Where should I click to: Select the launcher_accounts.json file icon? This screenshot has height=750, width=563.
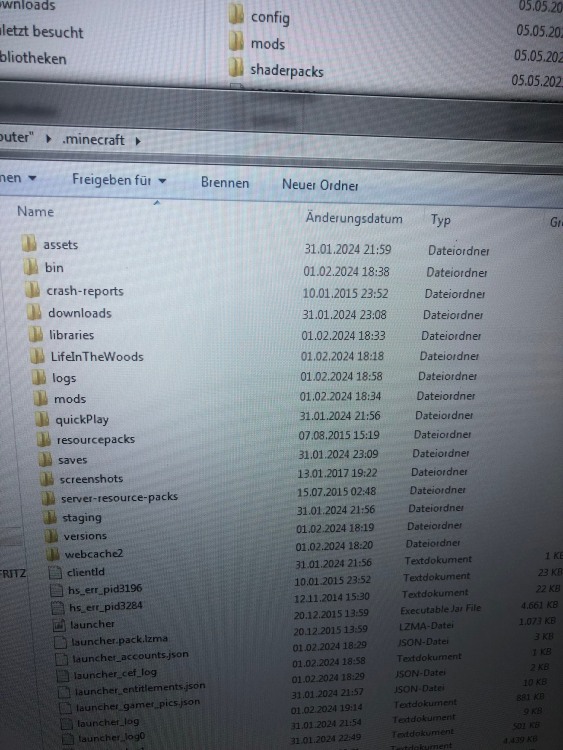tap(62, 659)
